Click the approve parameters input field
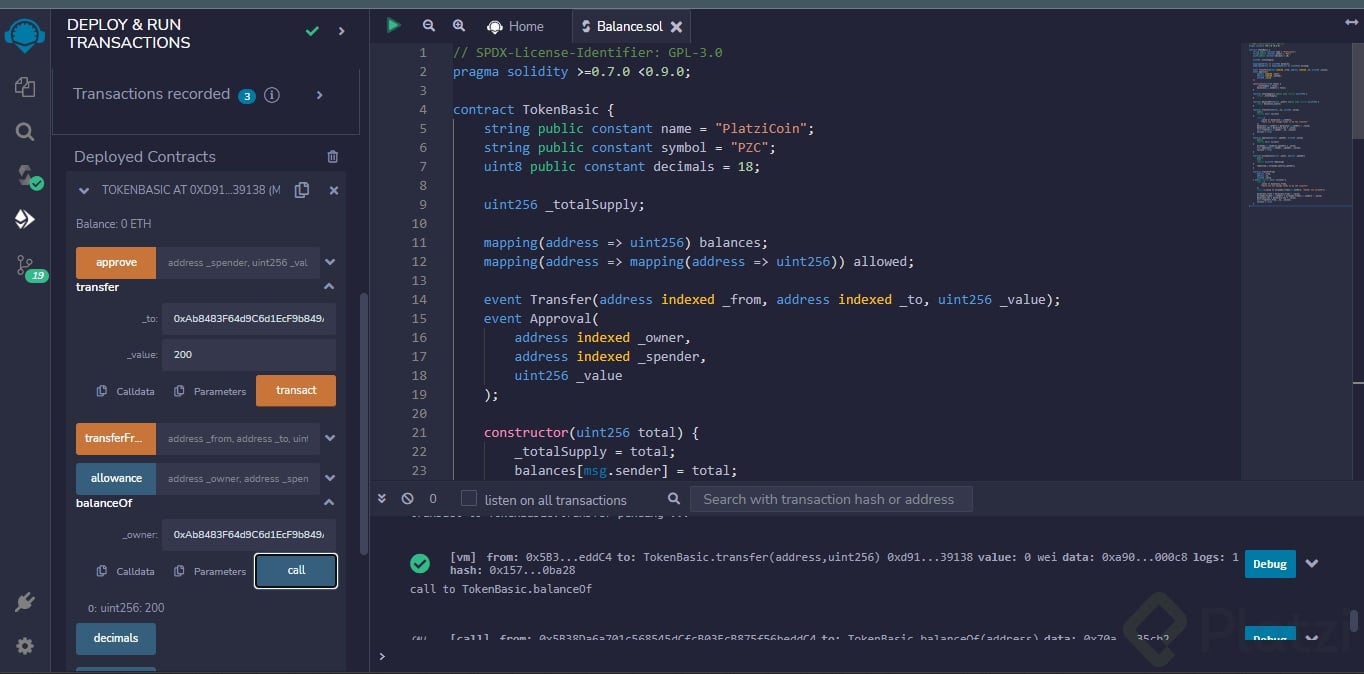 click(238, 263)
